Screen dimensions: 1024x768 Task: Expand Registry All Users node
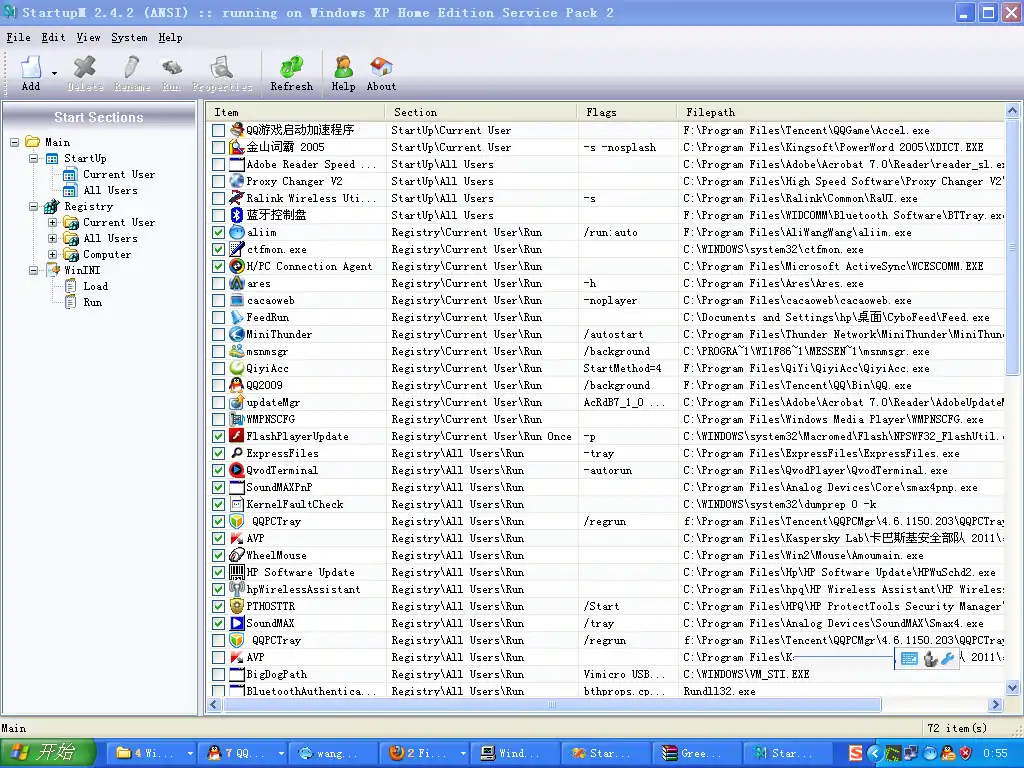pos(52,238)
